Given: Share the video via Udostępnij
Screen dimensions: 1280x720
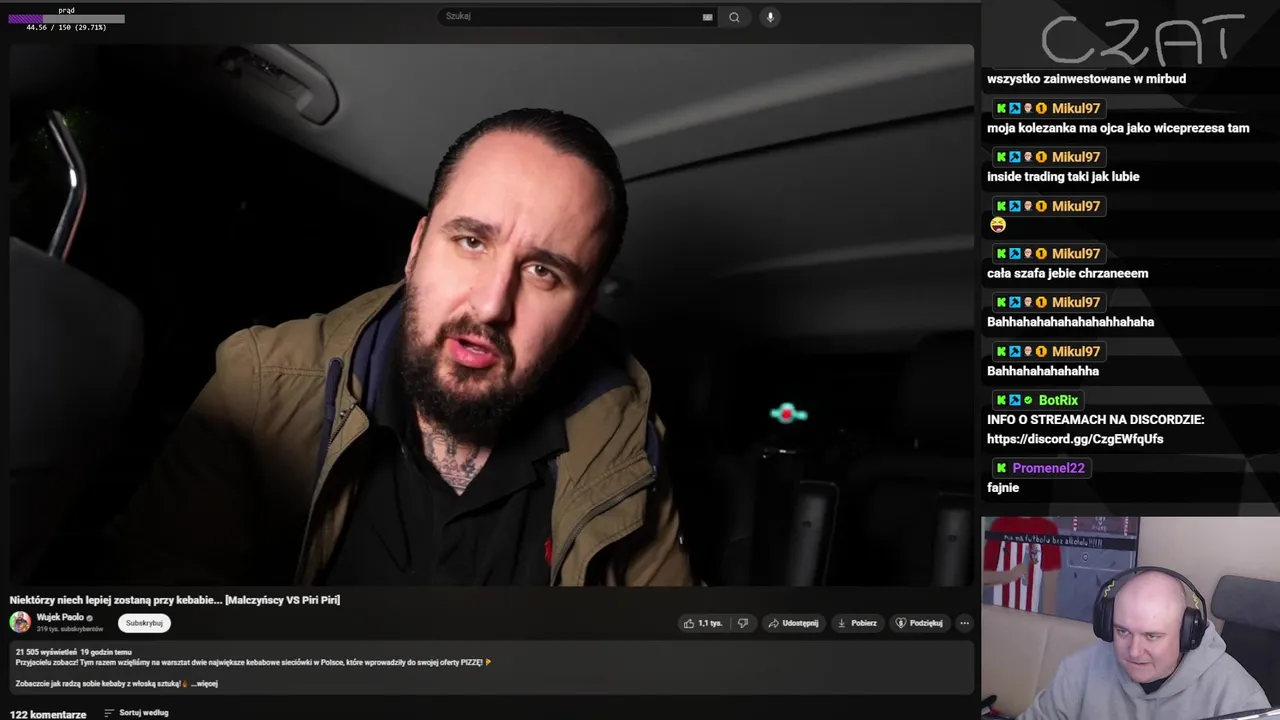Looking at the screenshot, I should pos(793,623).
